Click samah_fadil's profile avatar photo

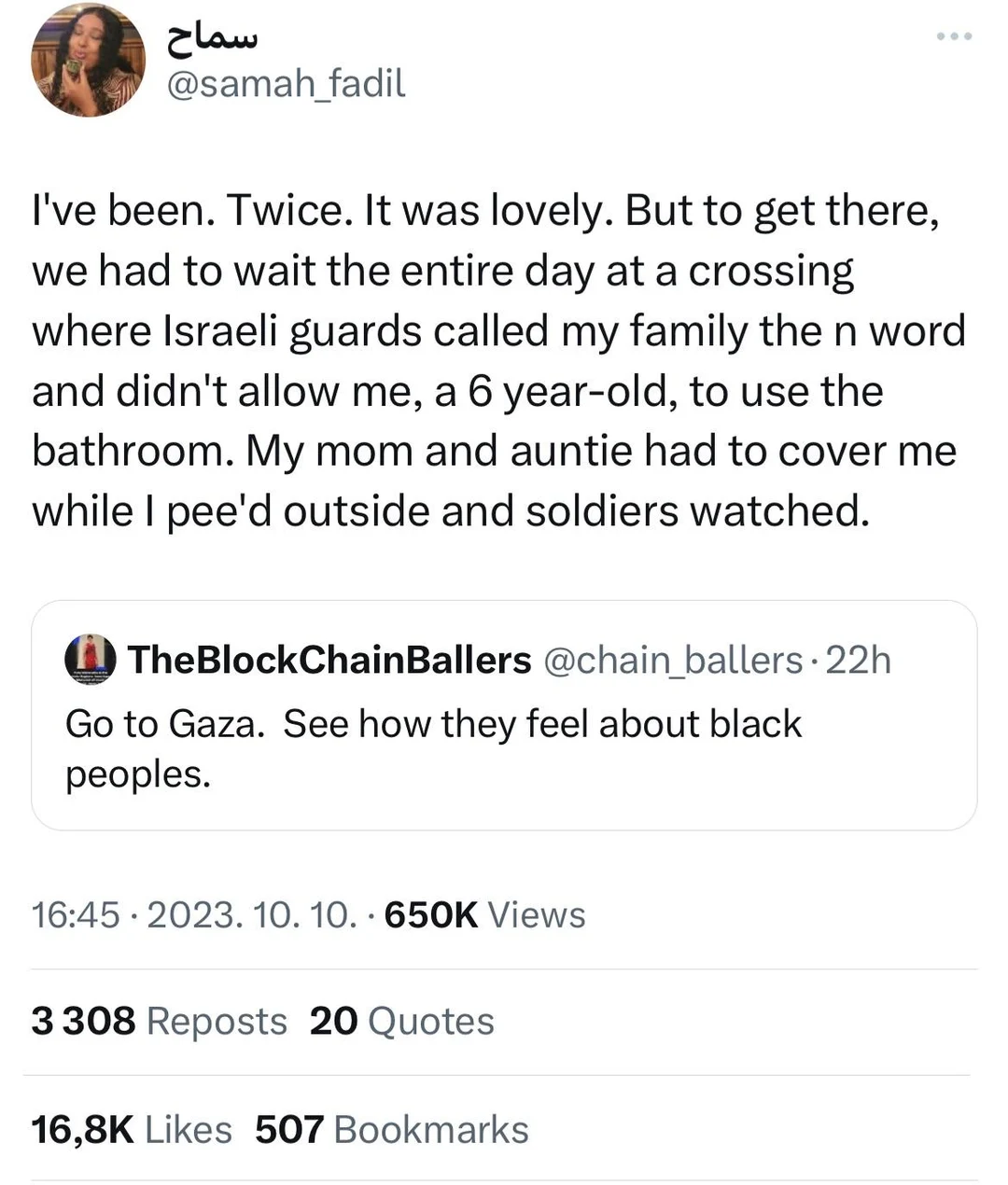[x=89, y=60]
